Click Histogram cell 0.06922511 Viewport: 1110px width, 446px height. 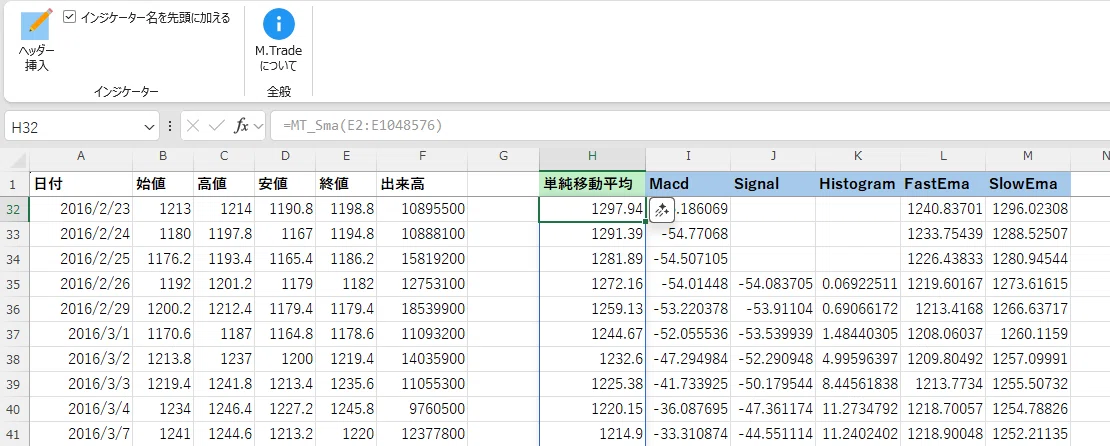point(858,284)
